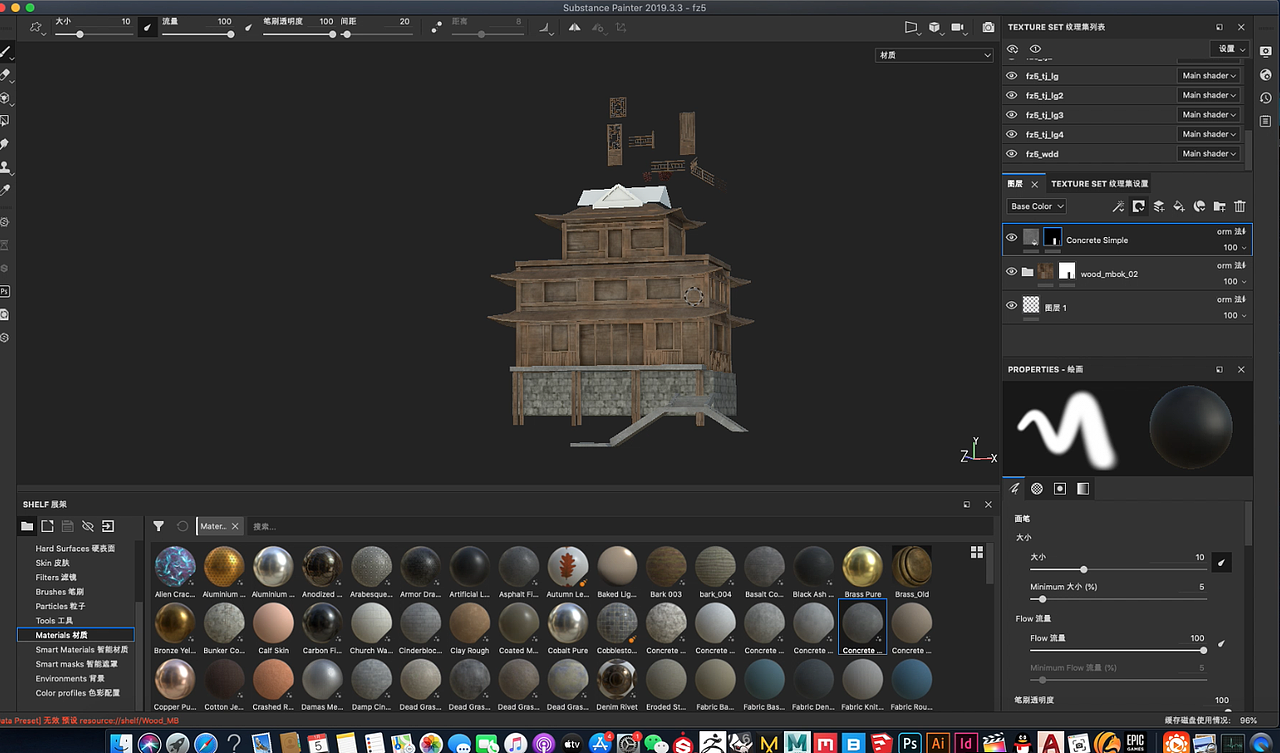
Task: Open opacity dropdown of Concrete Simple layer
Action: 1235,247
